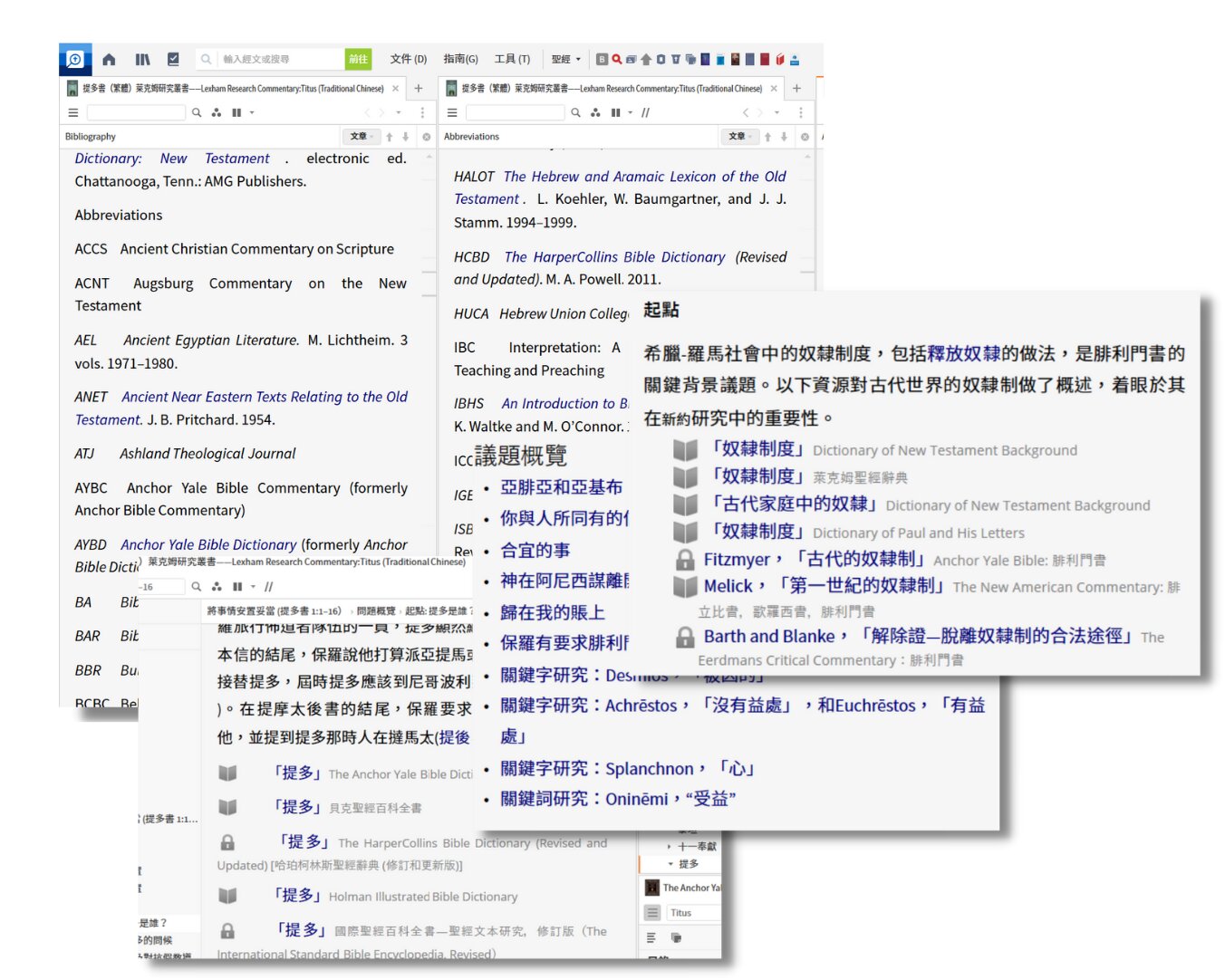The width and height of the screenshot is (1225, 980).
Task: Toggle column layout icon in left panel
Action: pos(236,113)
